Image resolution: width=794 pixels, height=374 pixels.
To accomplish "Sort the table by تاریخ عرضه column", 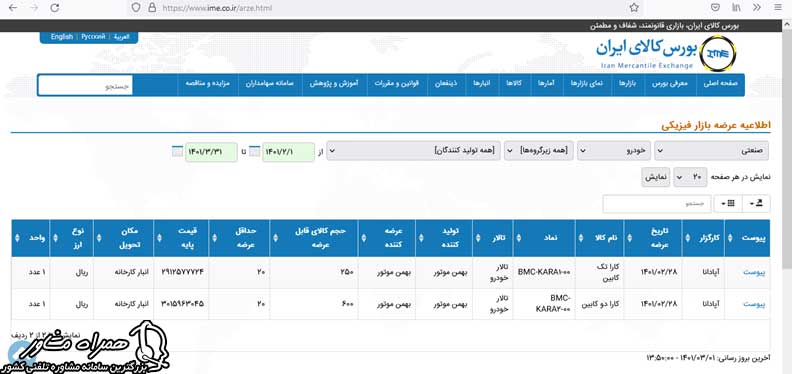I will 653,238.
